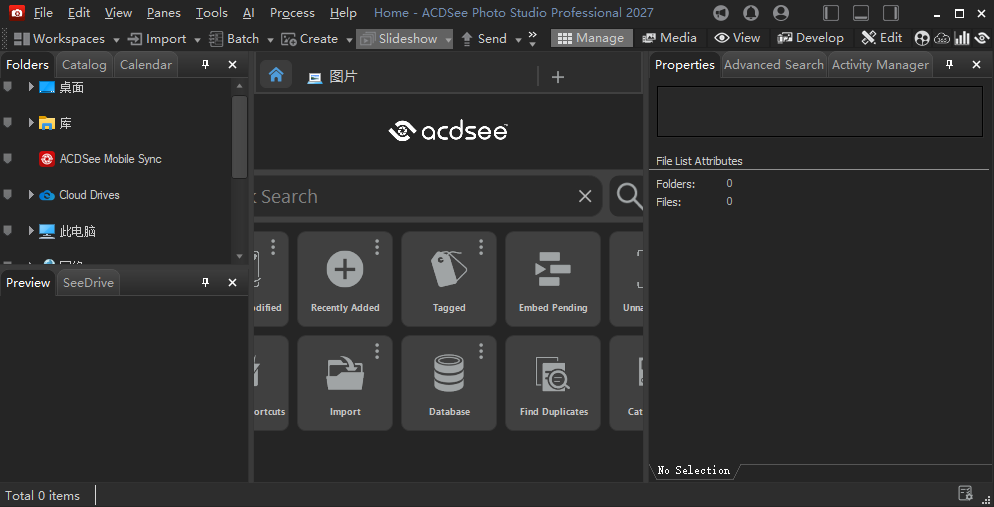Screen dimensions: 994x507
Task: Open the Tagged tile
Action: click(449, 279)
